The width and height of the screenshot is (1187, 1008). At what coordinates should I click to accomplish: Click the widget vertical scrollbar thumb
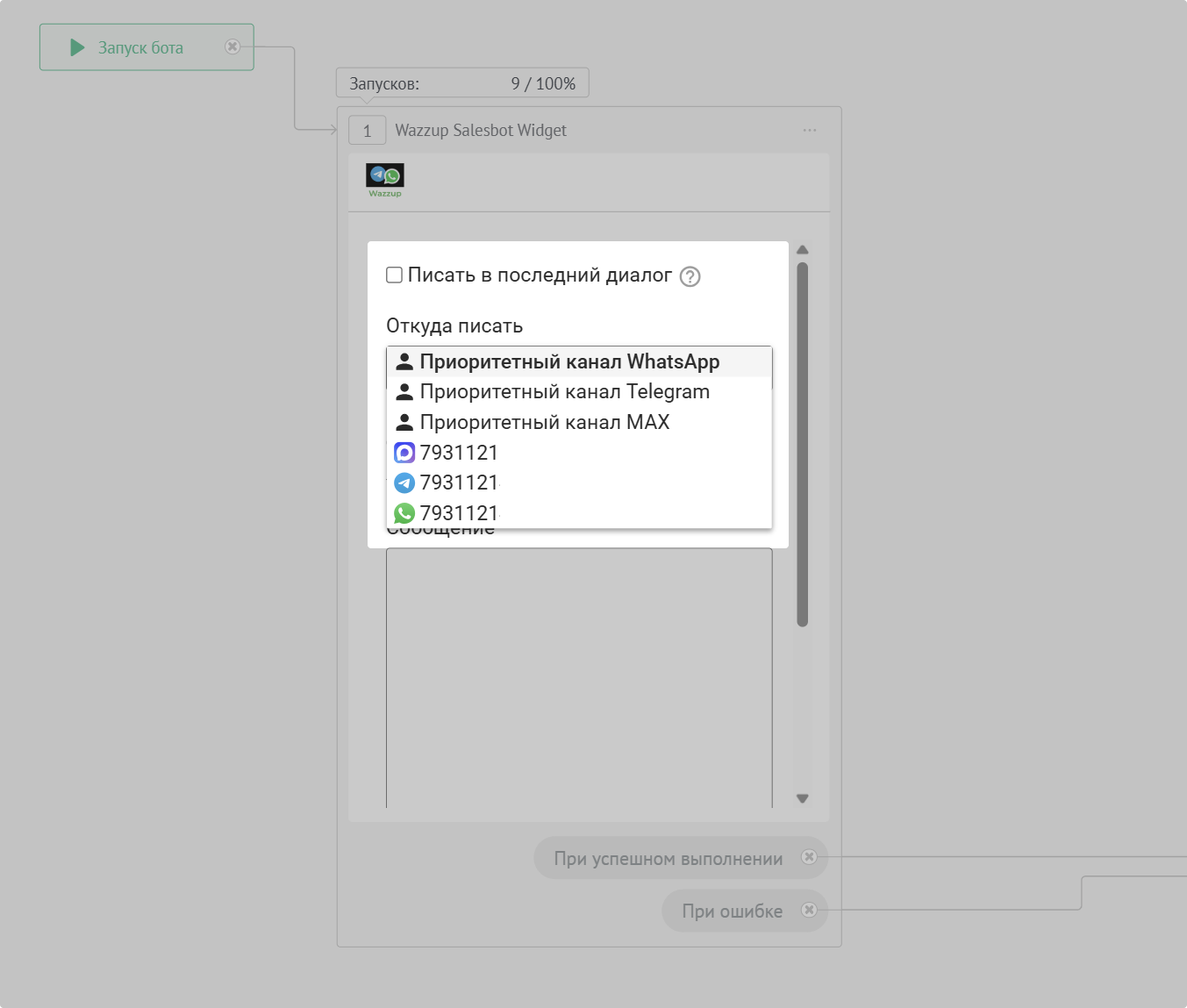[802, 445]
